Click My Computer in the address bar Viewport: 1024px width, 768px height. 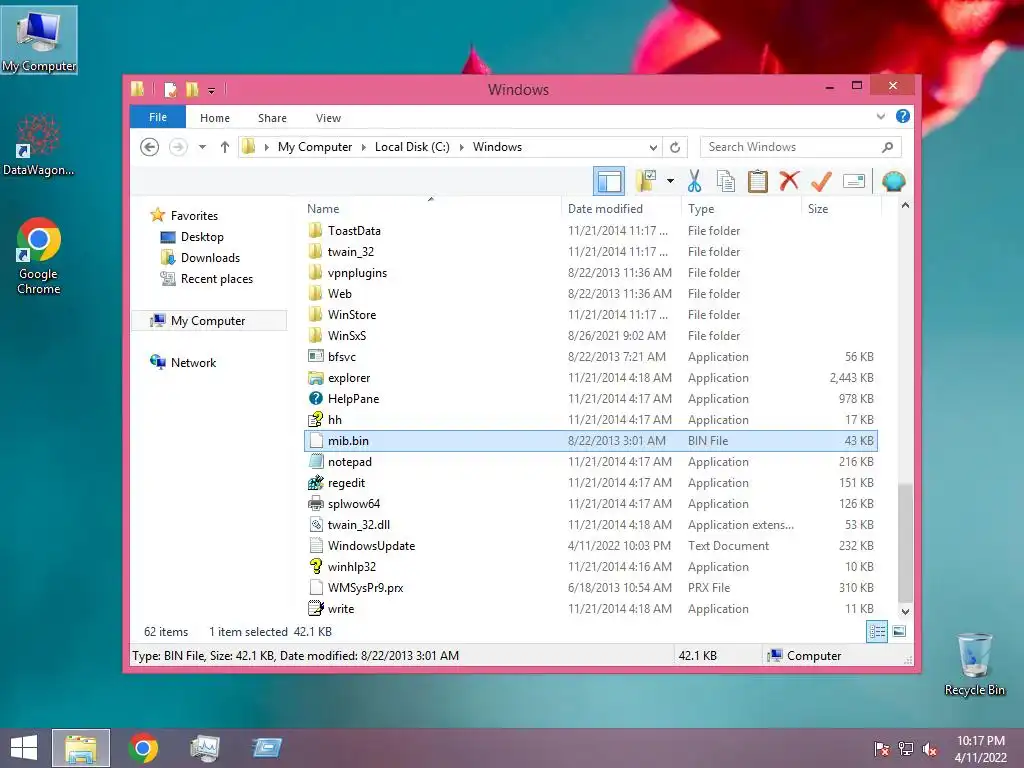coord(315,147)
